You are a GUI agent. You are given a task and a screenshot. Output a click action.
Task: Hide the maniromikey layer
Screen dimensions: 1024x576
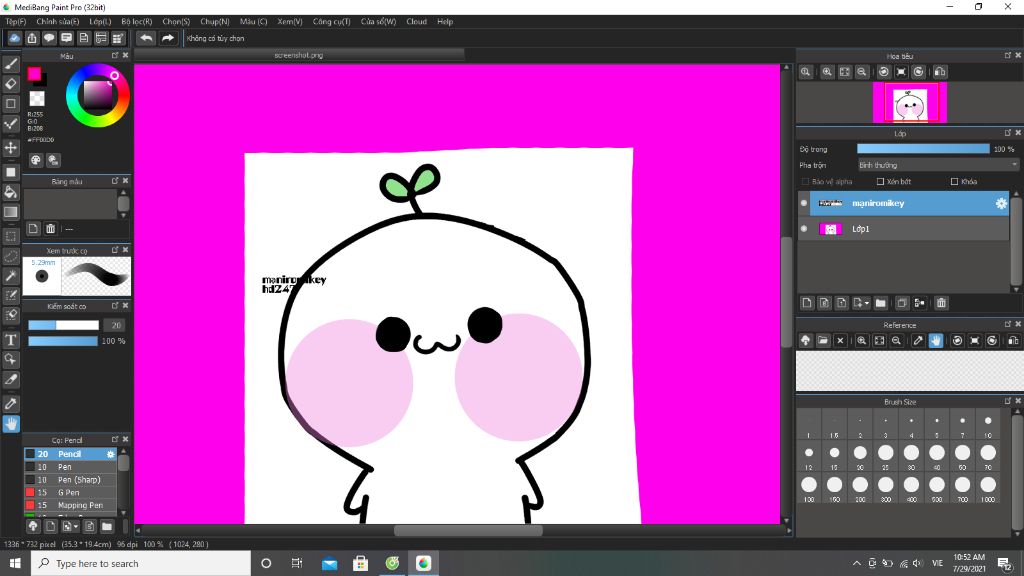[804, 203]
